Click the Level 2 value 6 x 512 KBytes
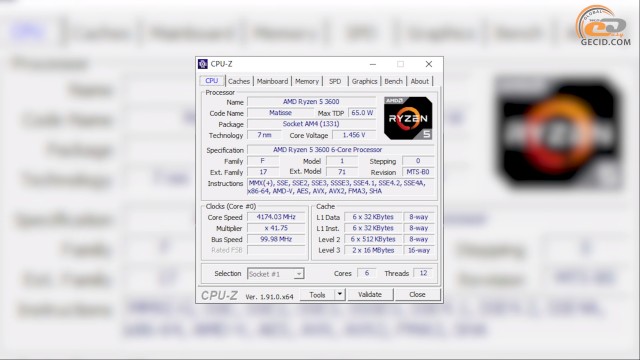The height and width of the screenshot is (360, 640). point(373,239)
